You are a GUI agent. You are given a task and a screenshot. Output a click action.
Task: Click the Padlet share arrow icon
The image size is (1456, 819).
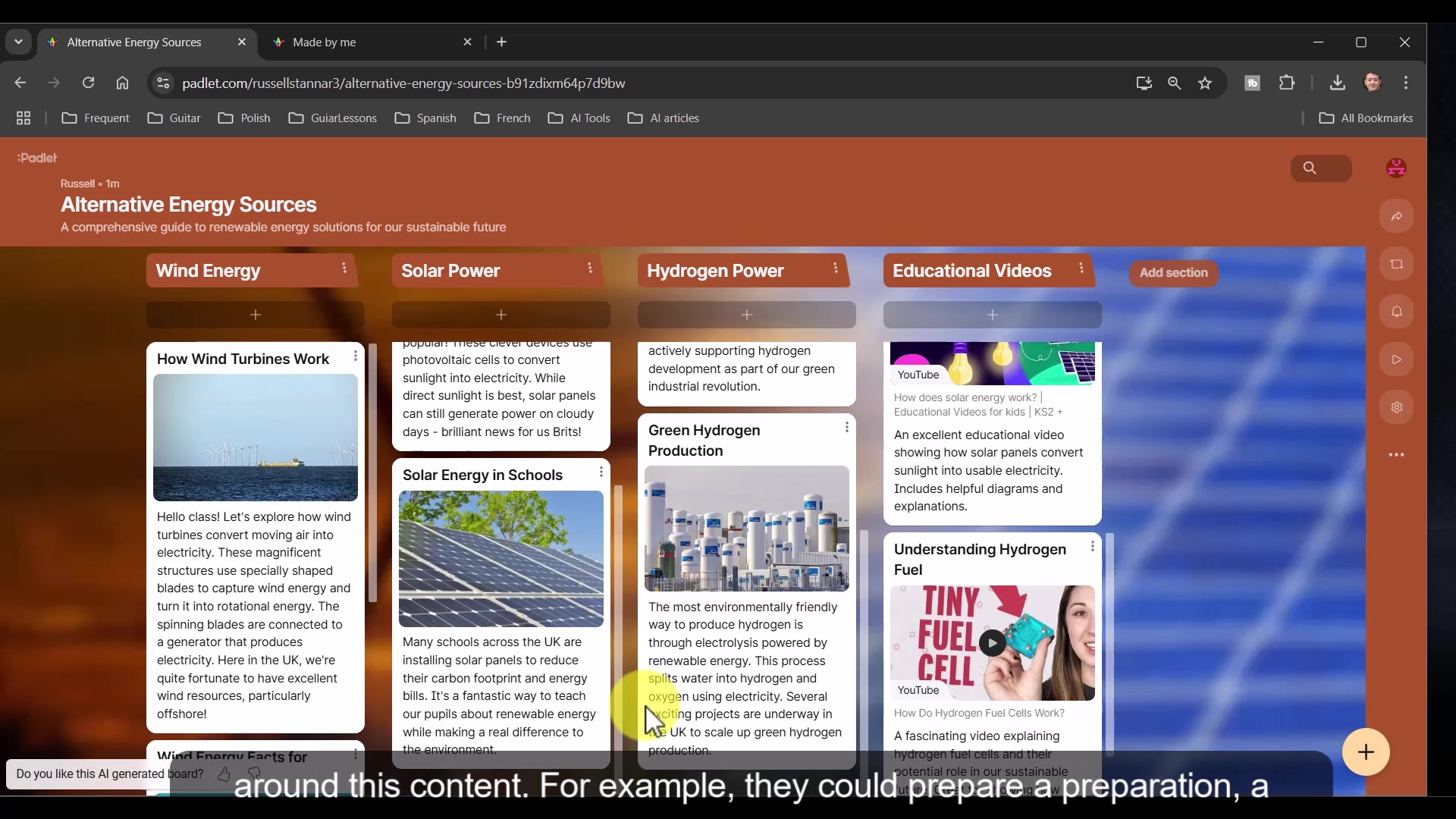pos(1396,217)
